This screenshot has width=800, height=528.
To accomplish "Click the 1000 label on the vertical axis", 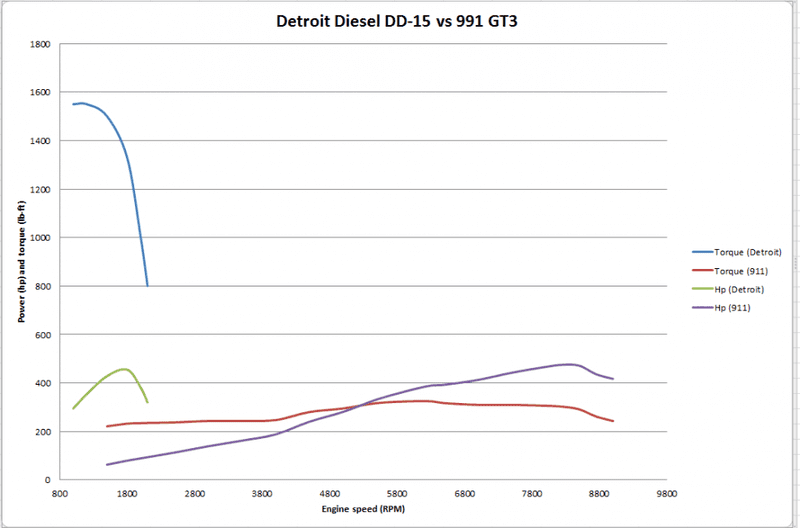I will coord(42,238).
